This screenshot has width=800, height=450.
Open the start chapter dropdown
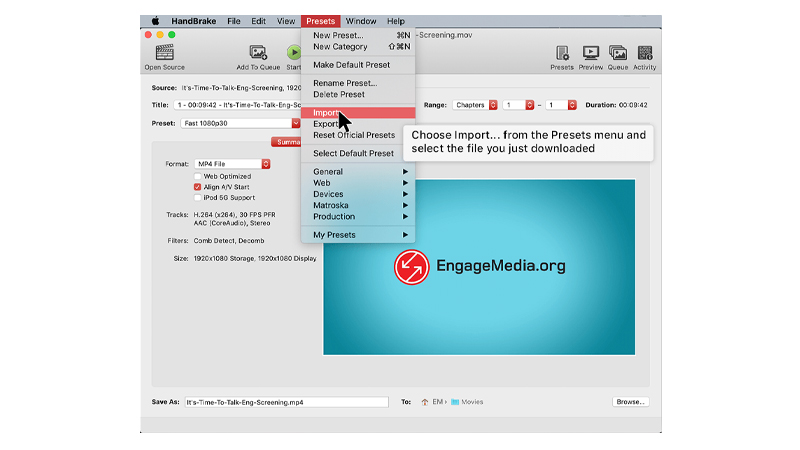coord(518,105)
